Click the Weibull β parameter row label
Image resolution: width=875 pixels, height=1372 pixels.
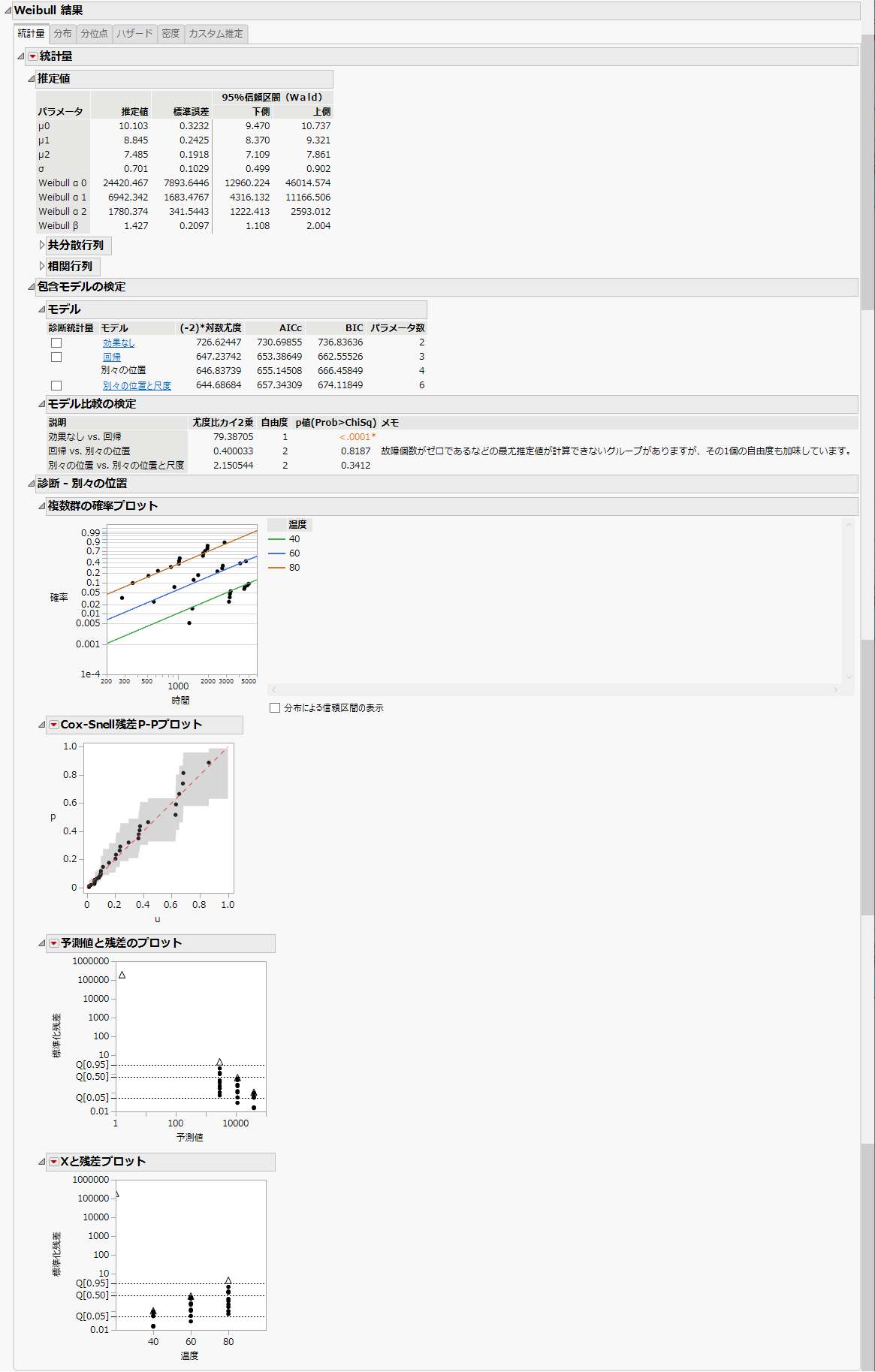(59, 226)
